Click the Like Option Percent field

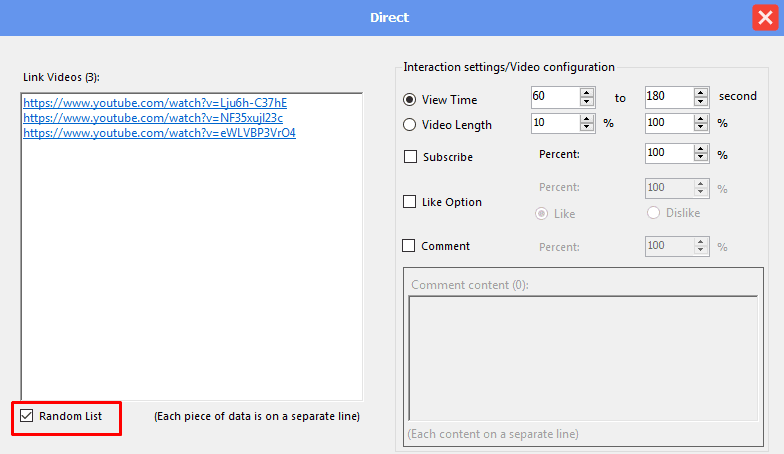[x=670, y=188]
